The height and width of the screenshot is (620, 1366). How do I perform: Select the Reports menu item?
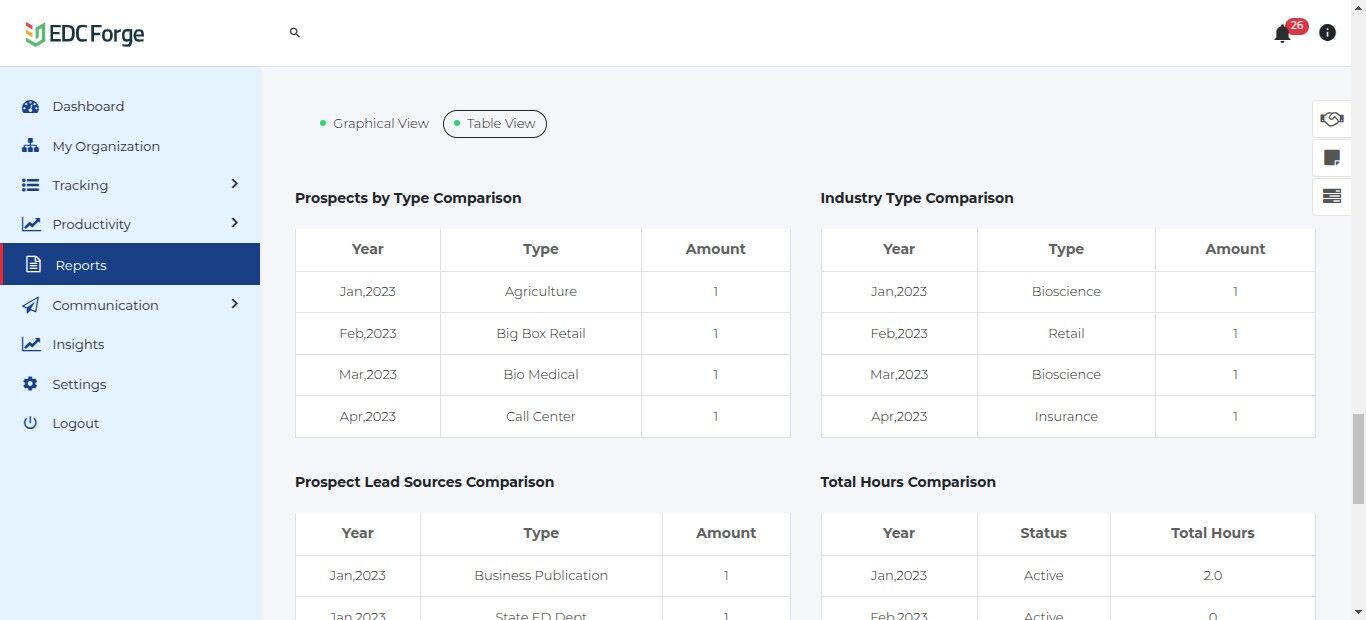point(81,265)
